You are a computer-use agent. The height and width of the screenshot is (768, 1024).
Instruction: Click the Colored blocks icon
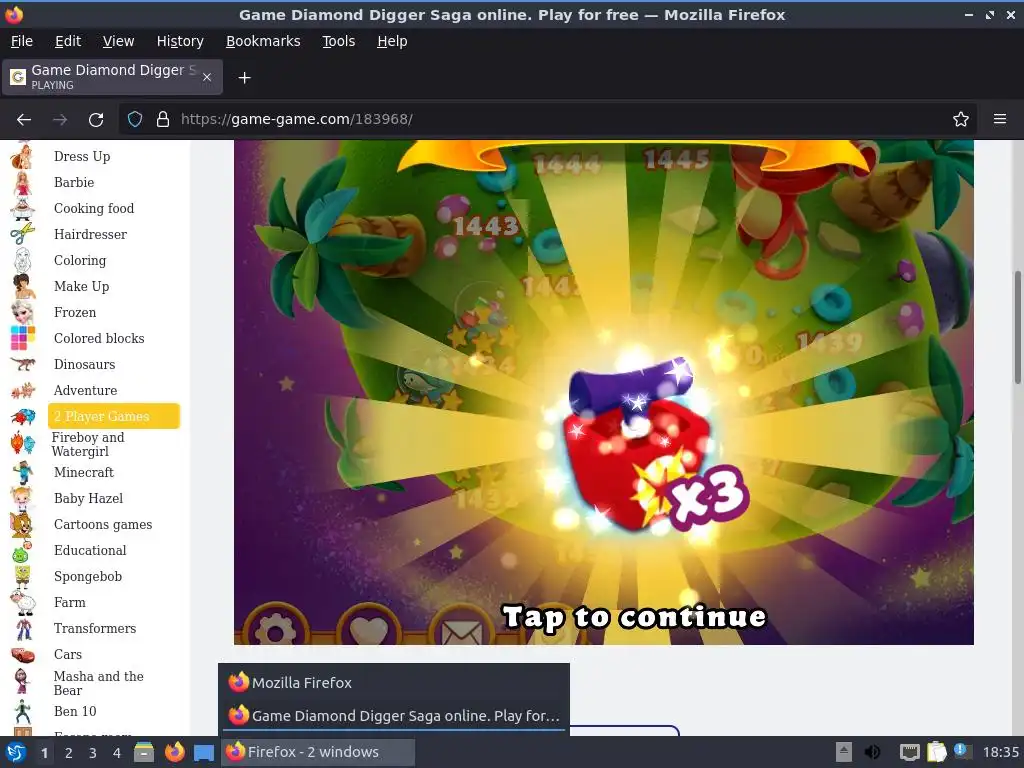click(23, 338)
